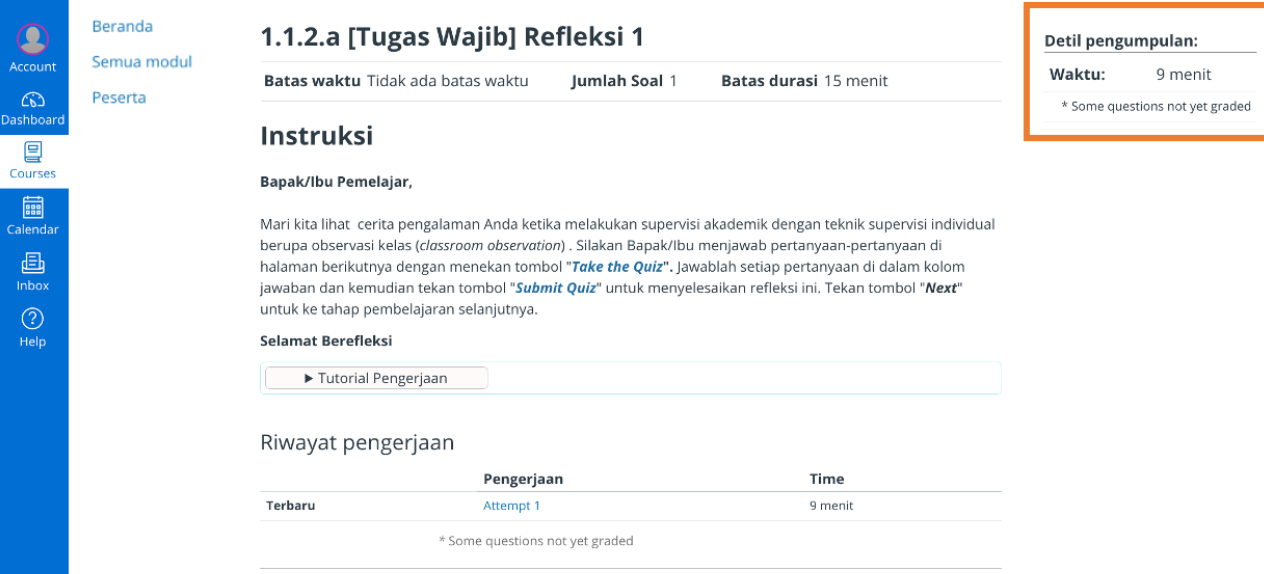The width and height of the screenshot is (1264, 574).
Task: Navigate to Beranda in course menu
Action: (x=122, y=27)
